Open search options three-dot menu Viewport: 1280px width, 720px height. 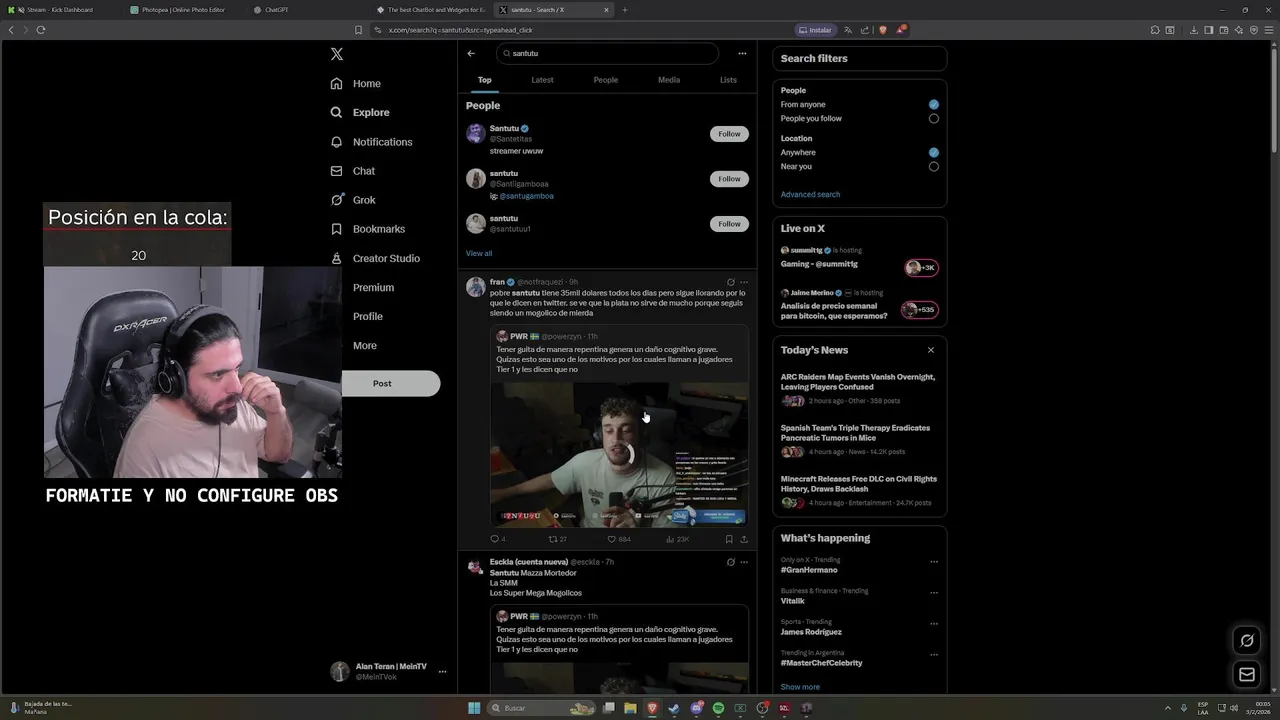coord(742,54)
